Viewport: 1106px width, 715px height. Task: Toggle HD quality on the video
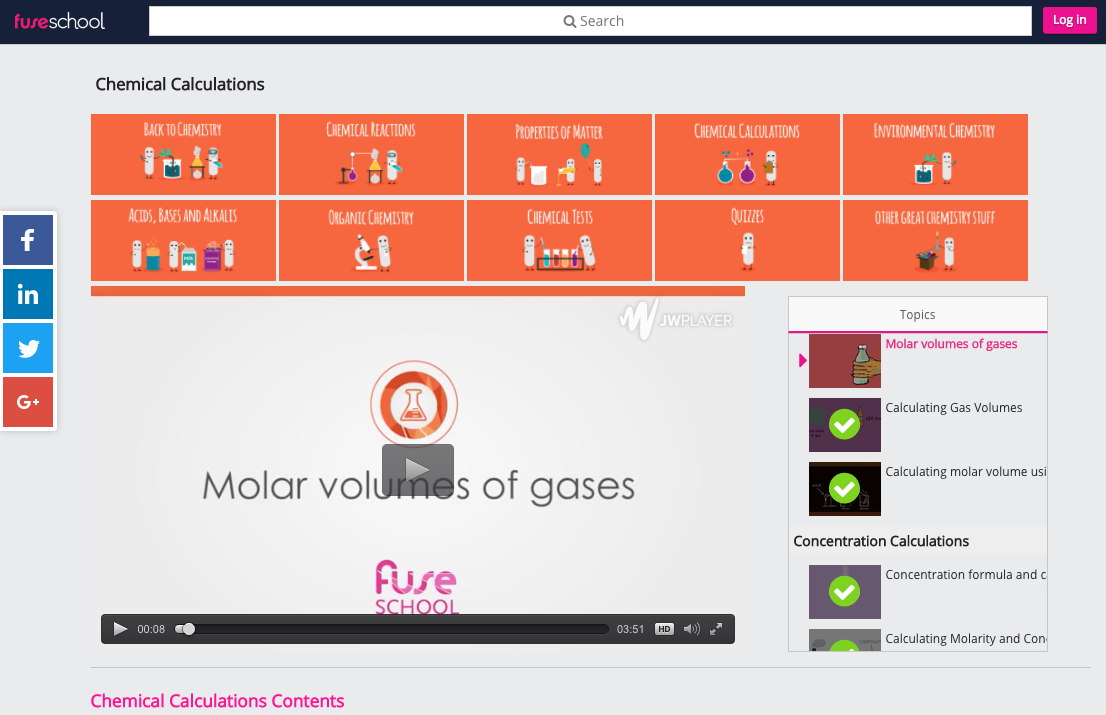pyautogui.click(x=664, y=629)
